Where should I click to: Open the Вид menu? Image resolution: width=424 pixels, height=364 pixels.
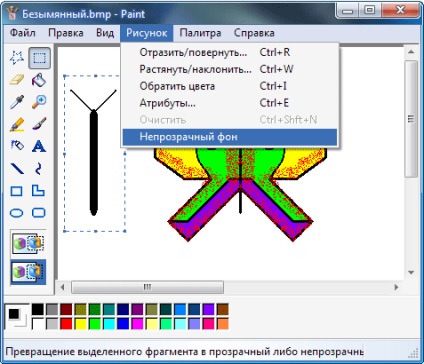pyautogui.click(x=105, y=33)
